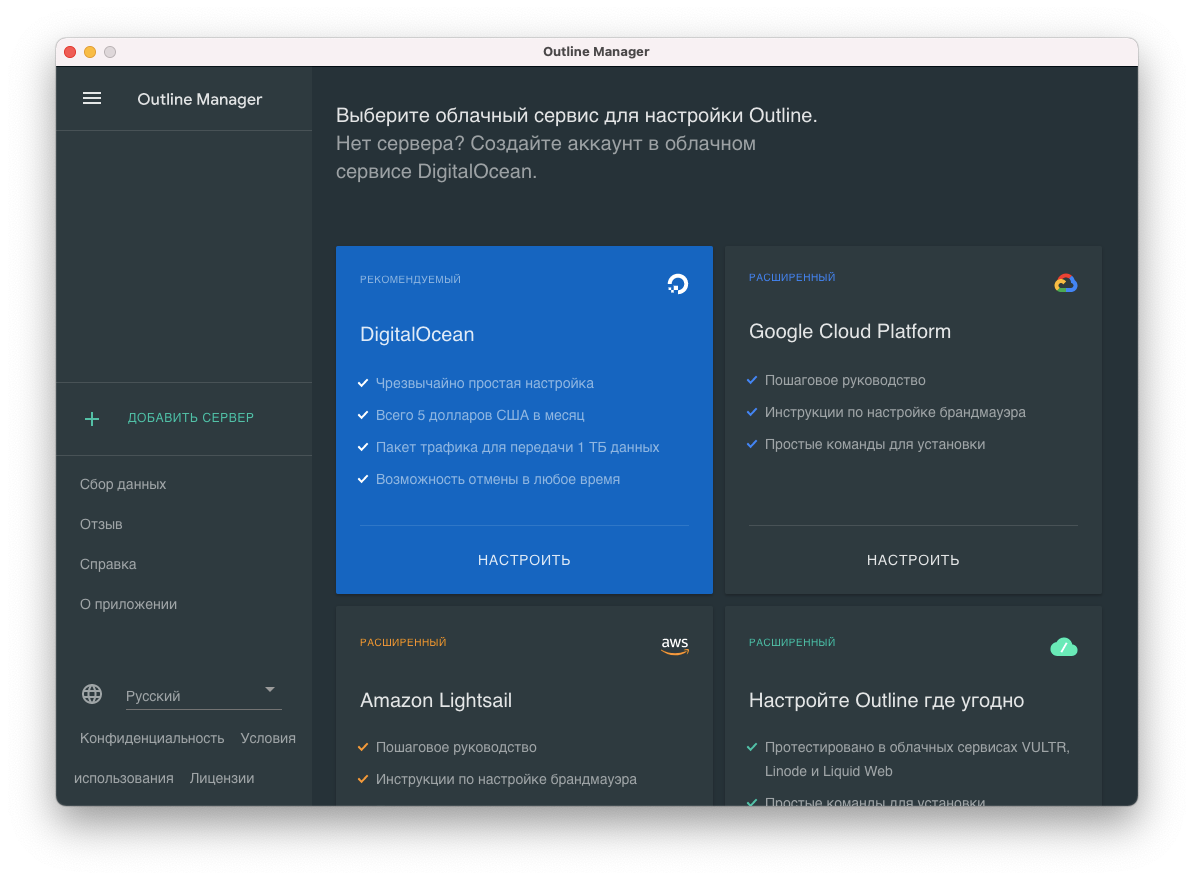Open the Русский language dropdown
This screenshot has width=1194, height=880.
tap(203, 696)
